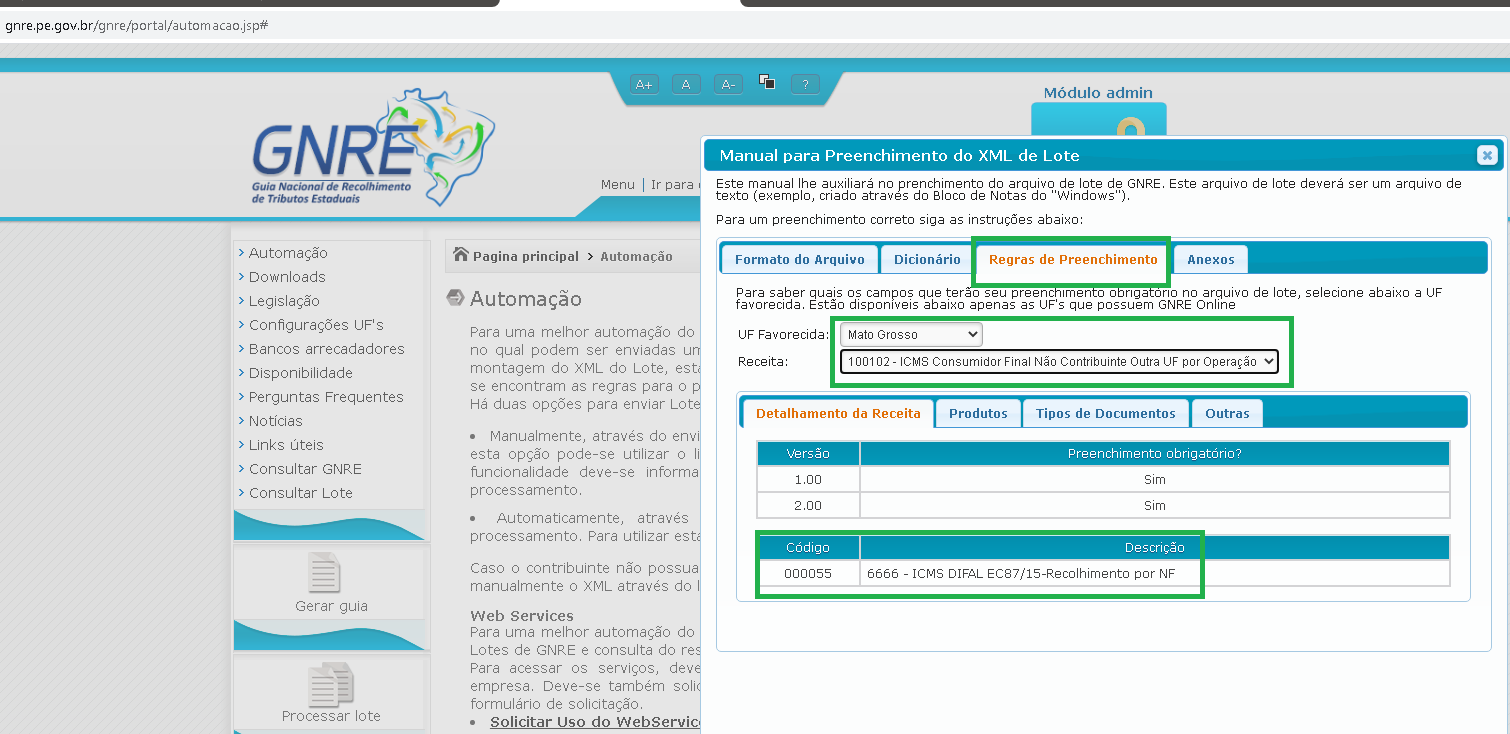
Task: Click the Processar lote documents icon
Action: pyautogui.click(x=330, y=684)
